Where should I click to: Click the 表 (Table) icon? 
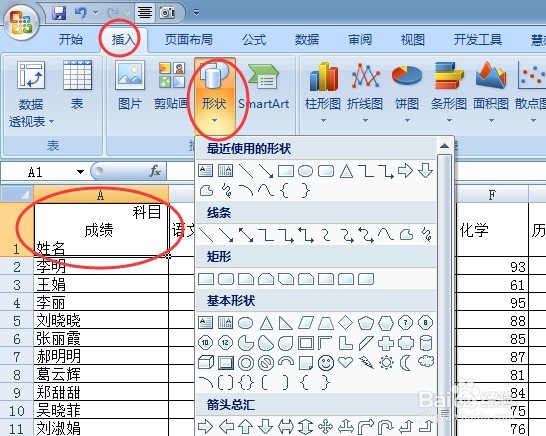tap(77, 85)
